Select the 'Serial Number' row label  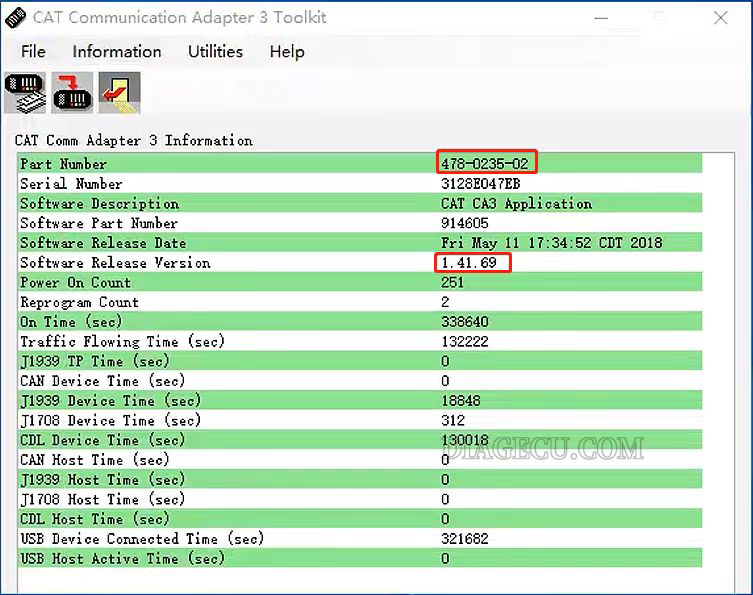[71, 183]
